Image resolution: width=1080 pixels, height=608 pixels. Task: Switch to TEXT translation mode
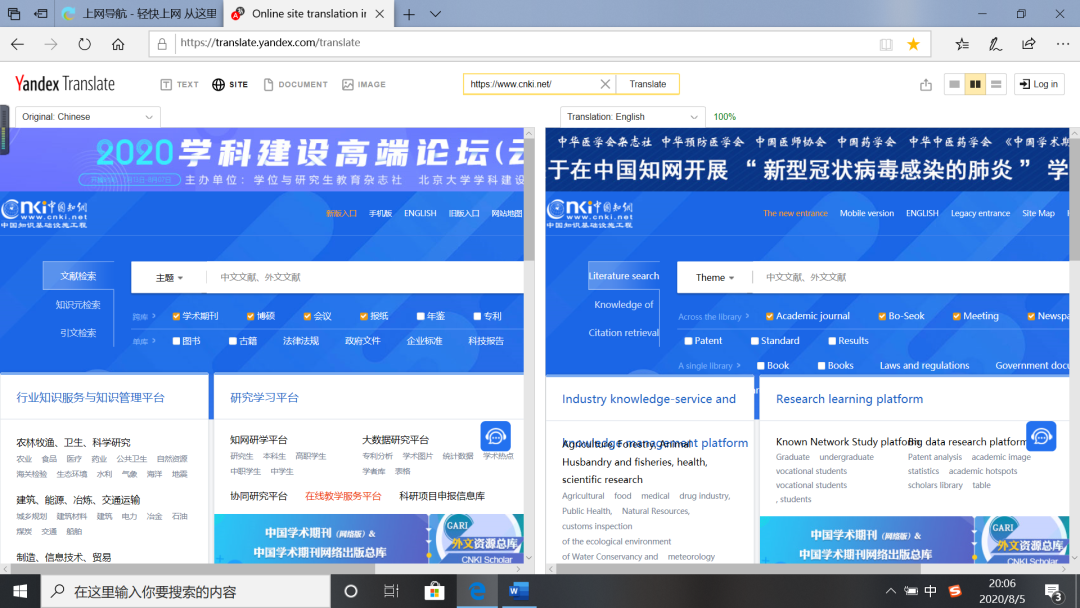tap(179, 84)
